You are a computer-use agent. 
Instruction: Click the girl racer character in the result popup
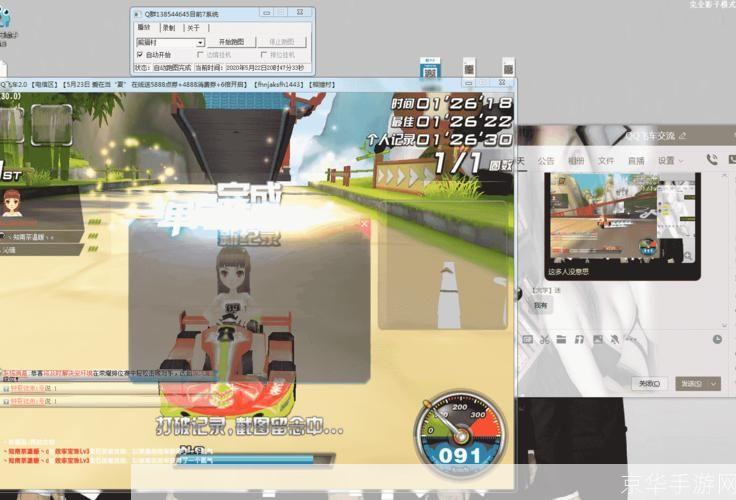(233, 286)
